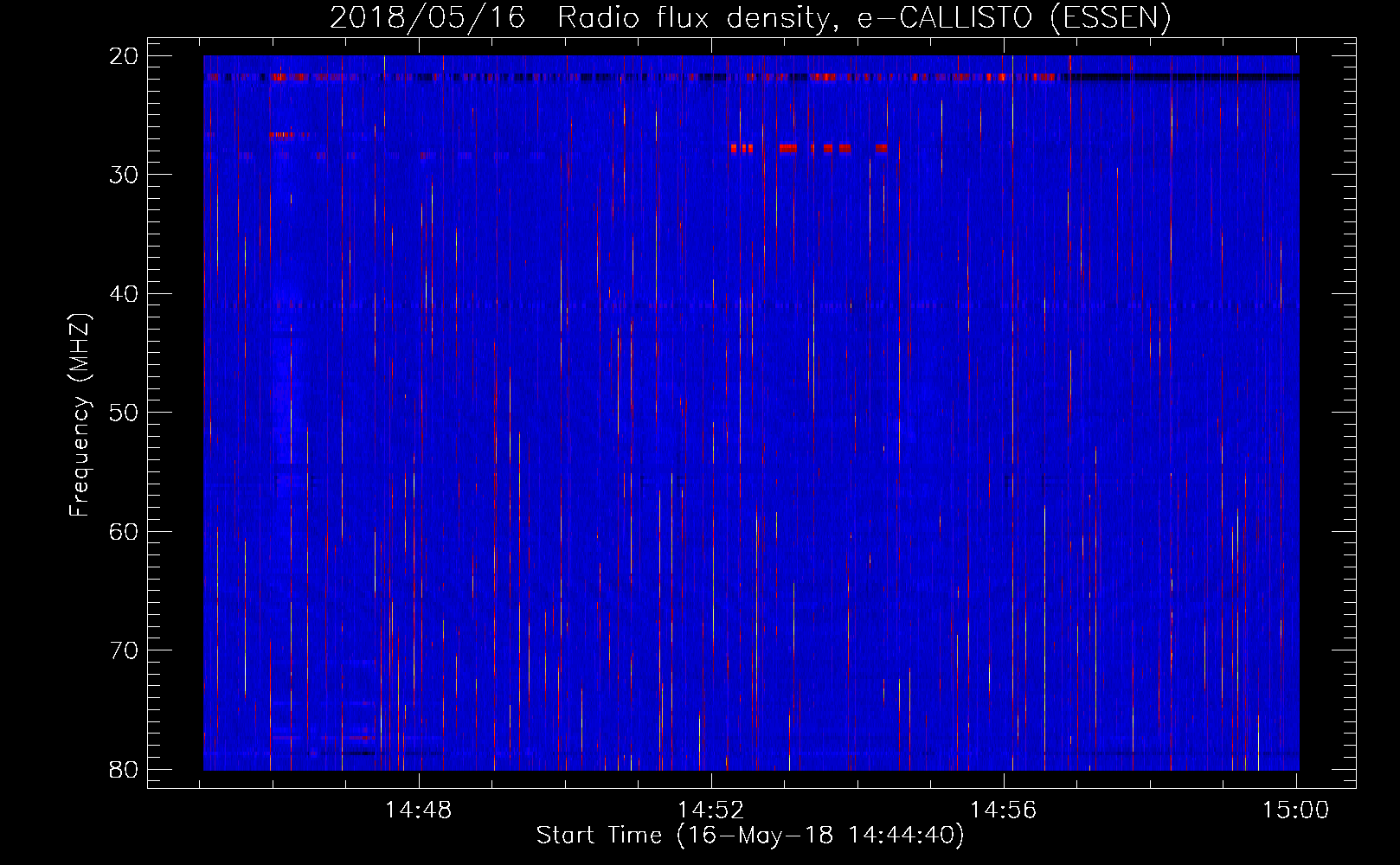The width and height of the screenshot is (1400, 865).
Task: Select the 14:52 time tick label
Action: click(710, 811)
